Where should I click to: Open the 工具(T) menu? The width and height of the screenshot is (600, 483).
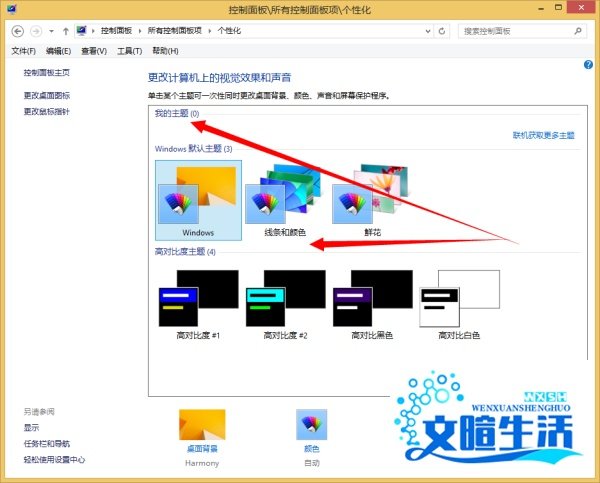(129, 51)
